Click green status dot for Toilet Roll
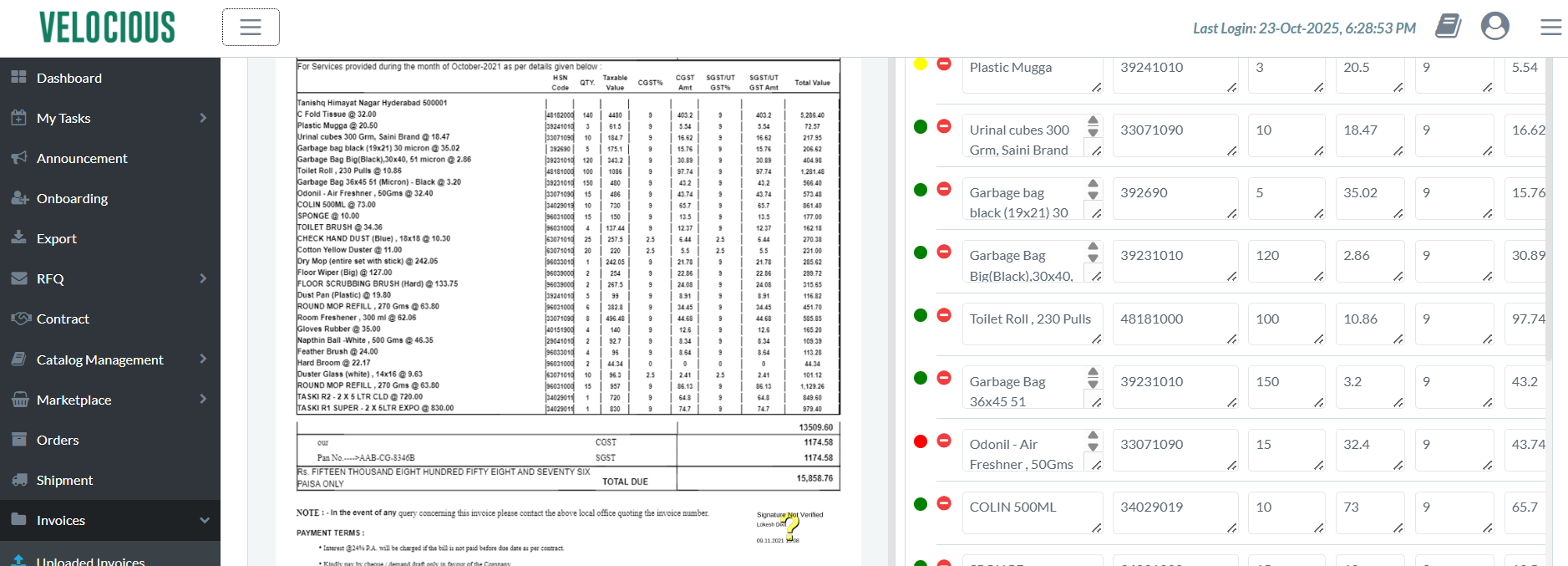 coord(921,315)
